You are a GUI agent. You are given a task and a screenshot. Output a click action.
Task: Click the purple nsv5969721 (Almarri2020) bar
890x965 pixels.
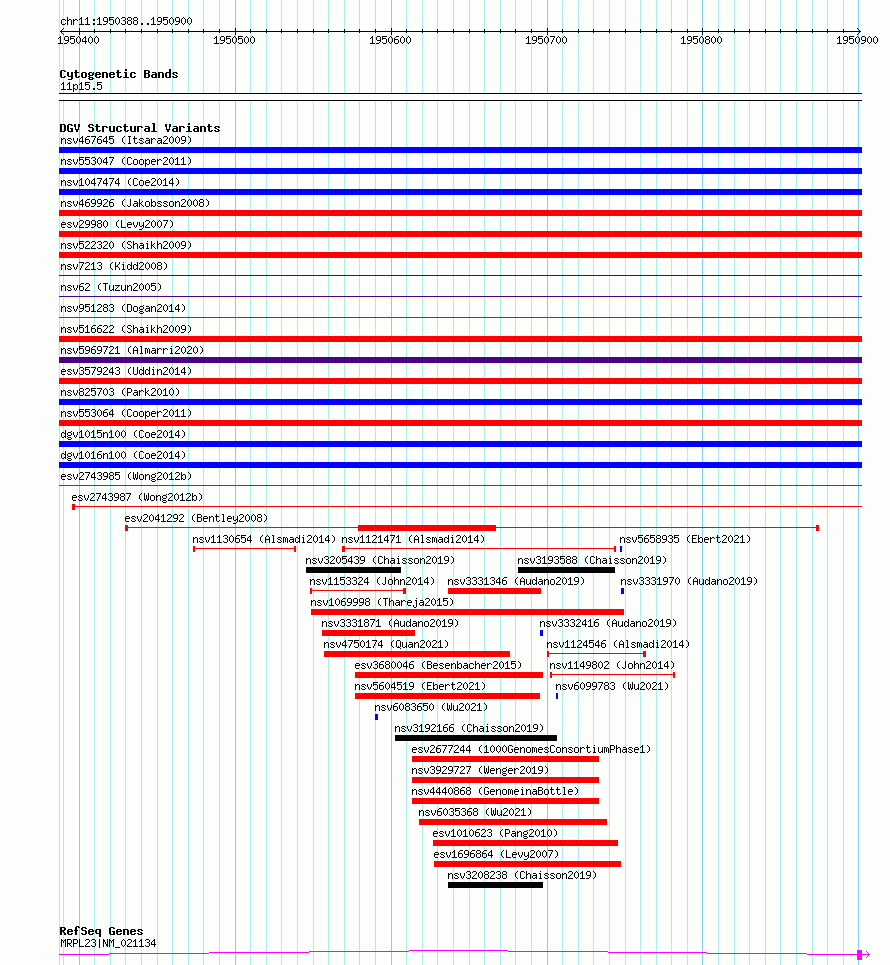(x=460, y=360)
